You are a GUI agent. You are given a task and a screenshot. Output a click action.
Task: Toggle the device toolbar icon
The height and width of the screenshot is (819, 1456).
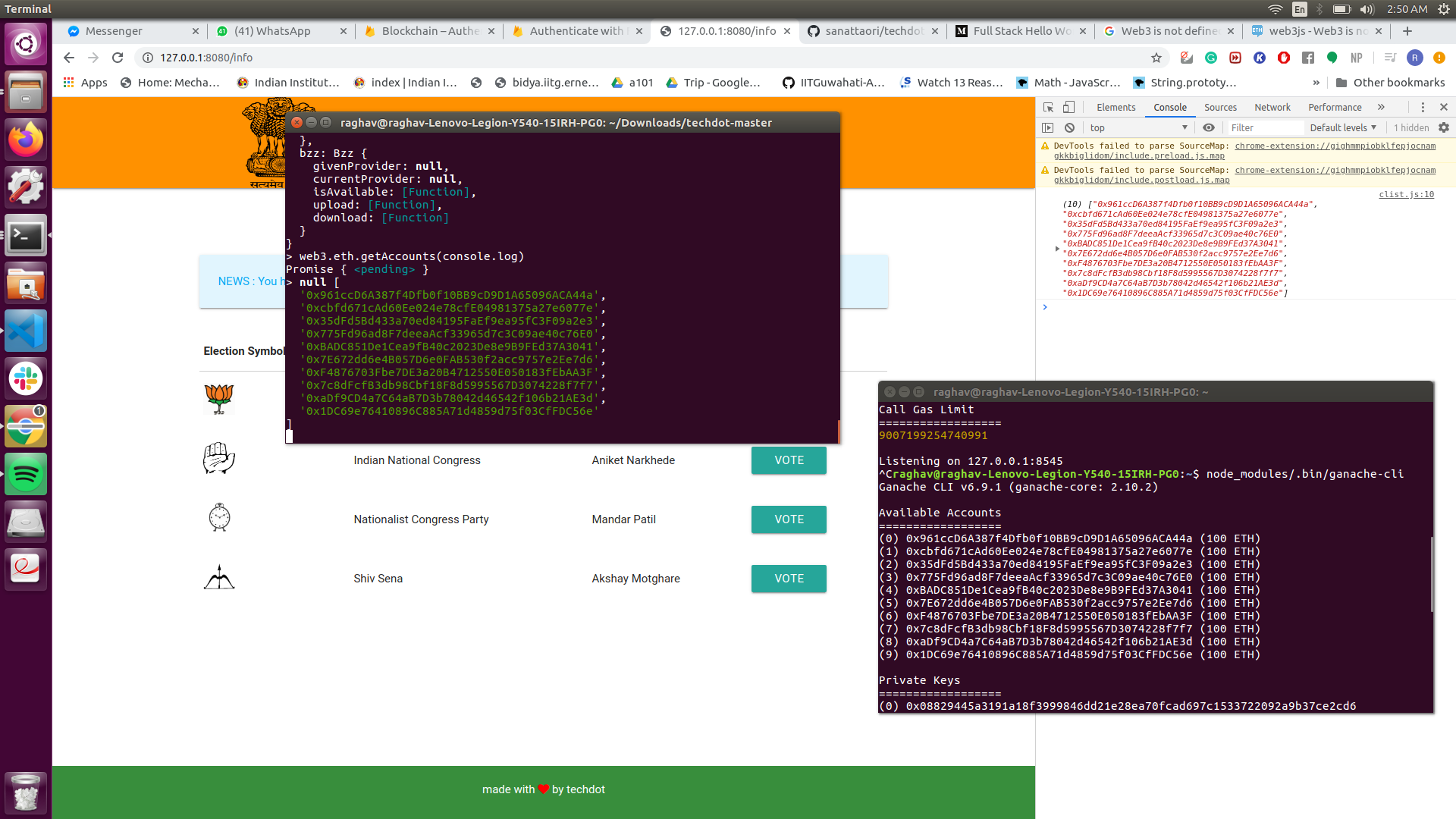(x=1068, y=107)
